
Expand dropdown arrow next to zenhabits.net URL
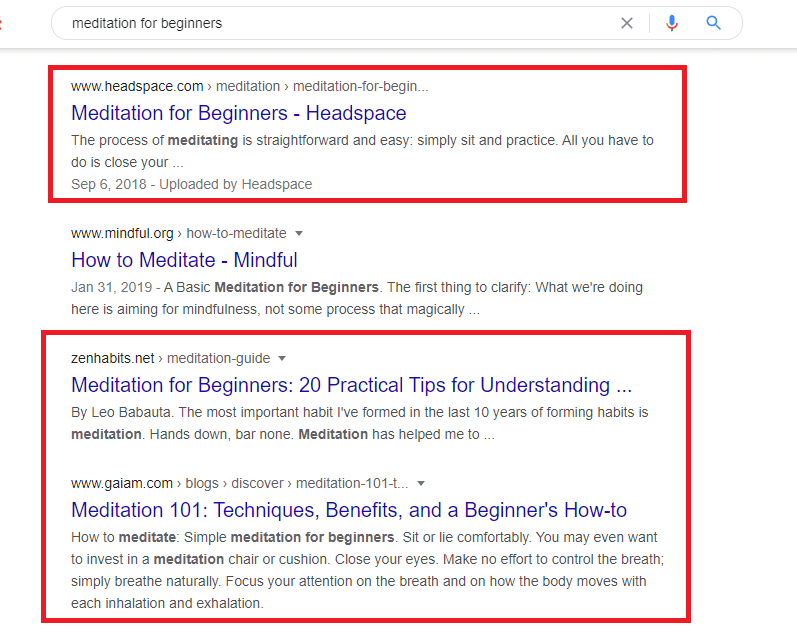tap(282, 358)
